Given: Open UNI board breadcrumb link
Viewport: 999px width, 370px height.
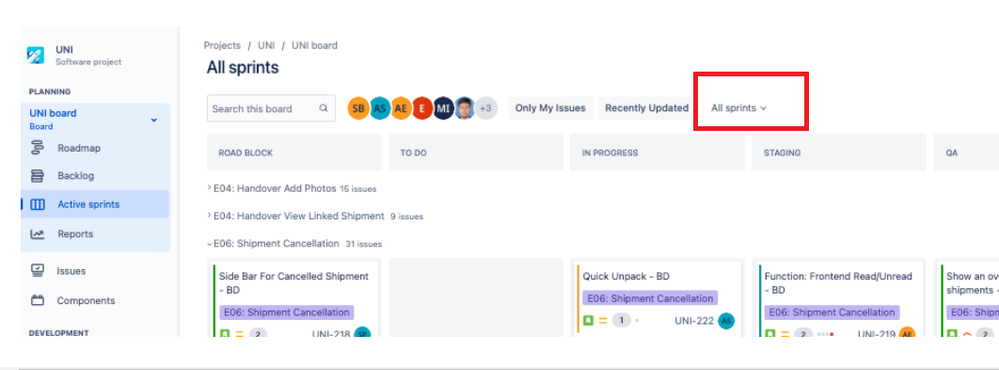Looking at the screenshot, I should pos(315,46).
